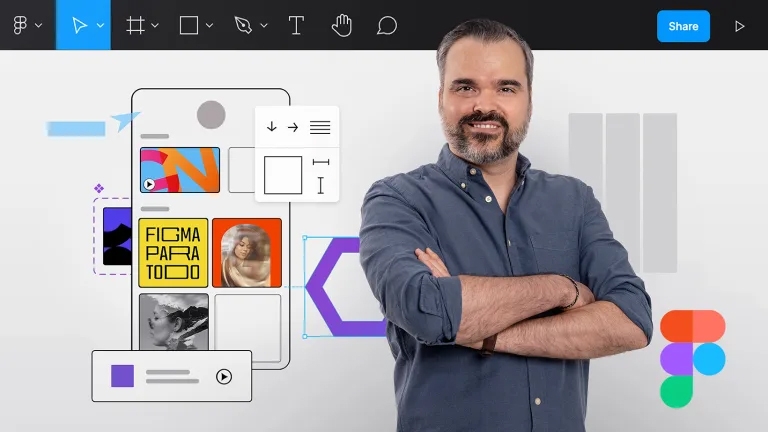This screenshot has width=768, height=432.
Task: Select the Frame tool
Action: coord(135,26)
